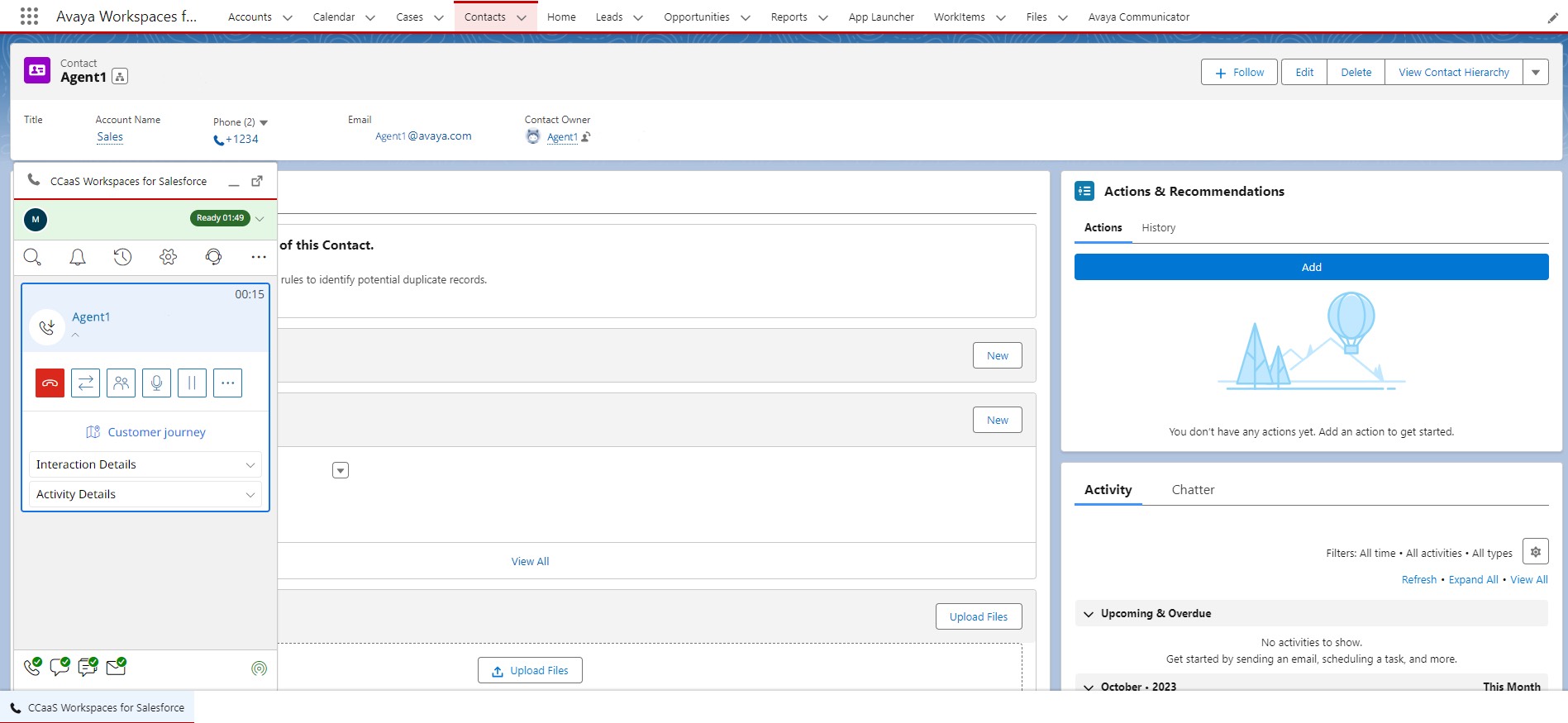Open the Sales account link

pos(110,137)
